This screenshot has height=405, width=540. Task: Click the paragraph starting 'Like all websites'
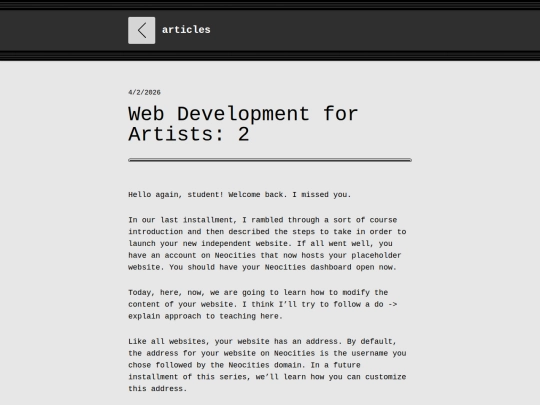[x=267, y=365]
